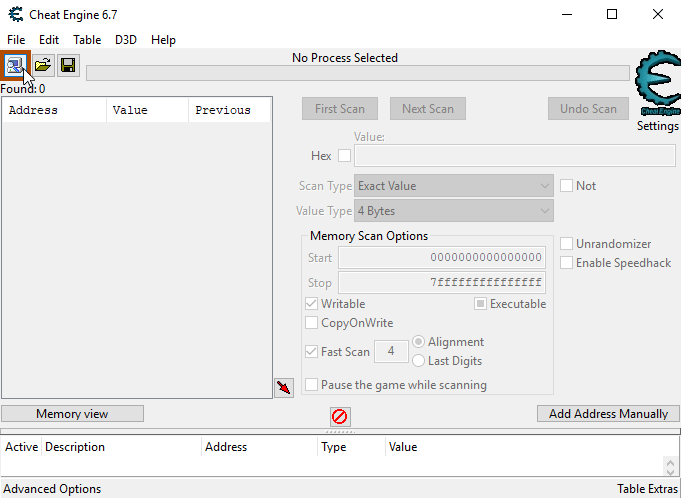Viewport: 681px width, 498px height.
Task: Open the D3D menu
Action: [126, 40]
